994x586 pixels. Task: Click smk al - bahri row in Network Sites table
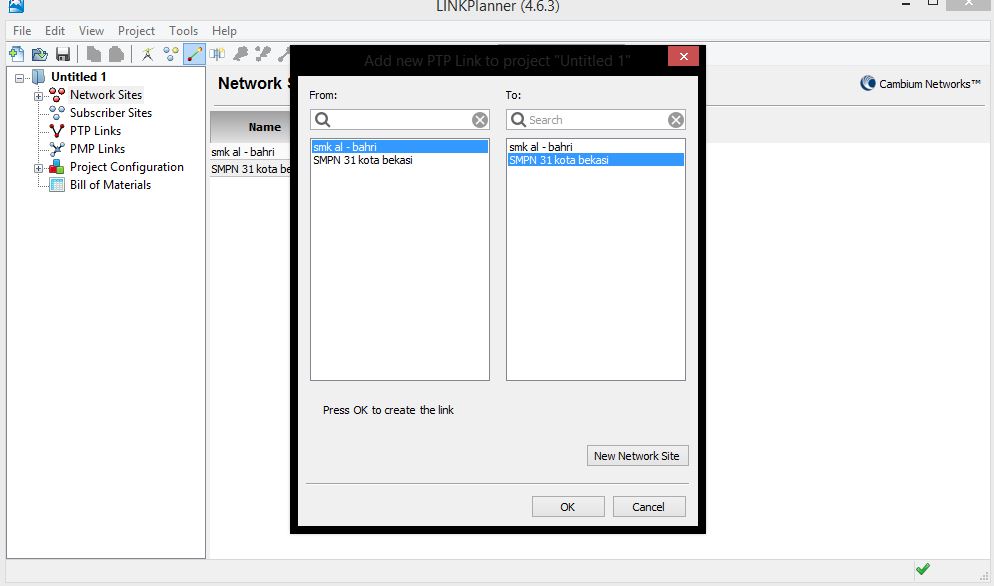coord(250,152)
